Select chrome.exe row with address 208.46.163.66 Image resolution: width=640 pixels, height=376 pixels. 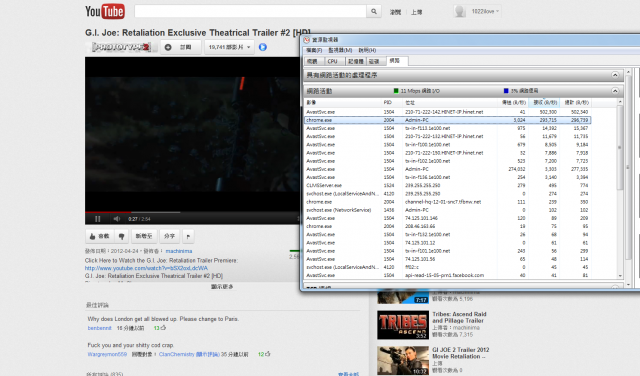(x=447, y=226)
